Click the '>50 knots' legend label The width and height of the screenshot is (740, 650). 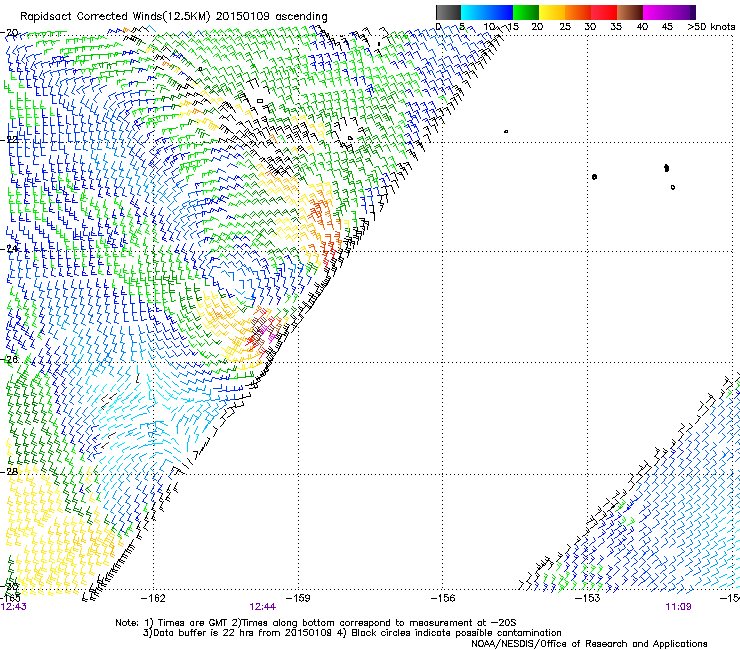(x=711, y=27)
